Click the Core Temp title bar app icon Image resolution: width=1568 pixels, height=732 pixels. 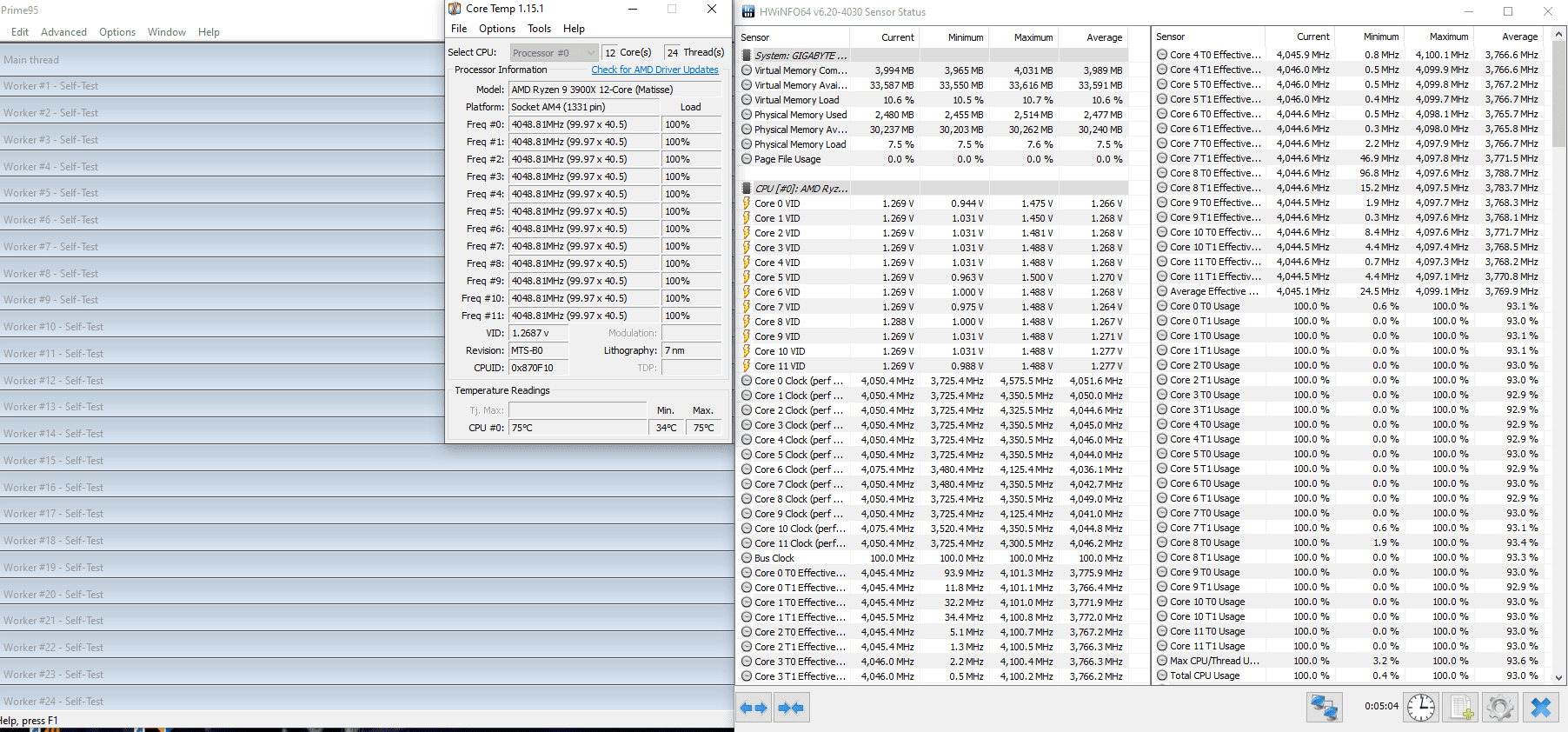click(x=455, y=9)
